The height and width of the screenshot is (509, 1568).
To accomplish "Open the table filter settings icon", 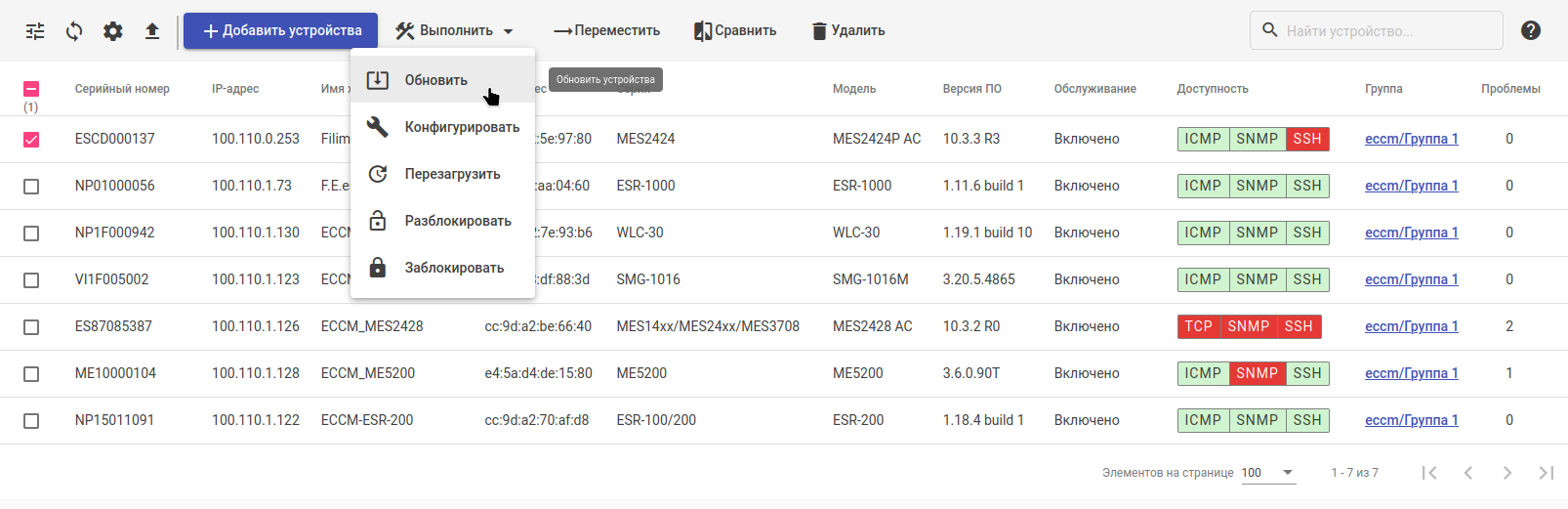I will point(35,31).
